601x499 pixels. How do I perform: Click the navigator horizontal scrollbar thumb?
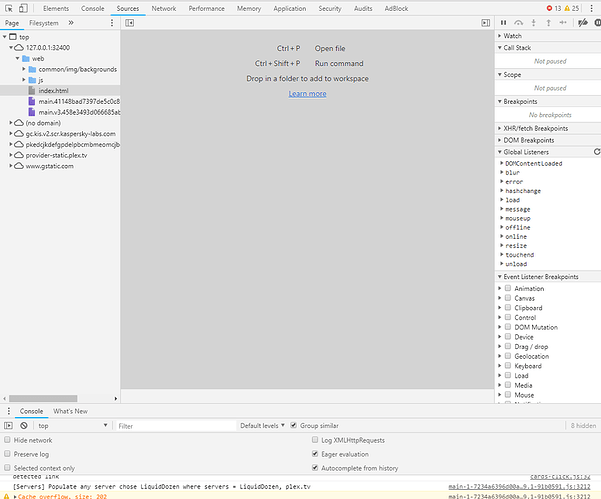point(43,399)
